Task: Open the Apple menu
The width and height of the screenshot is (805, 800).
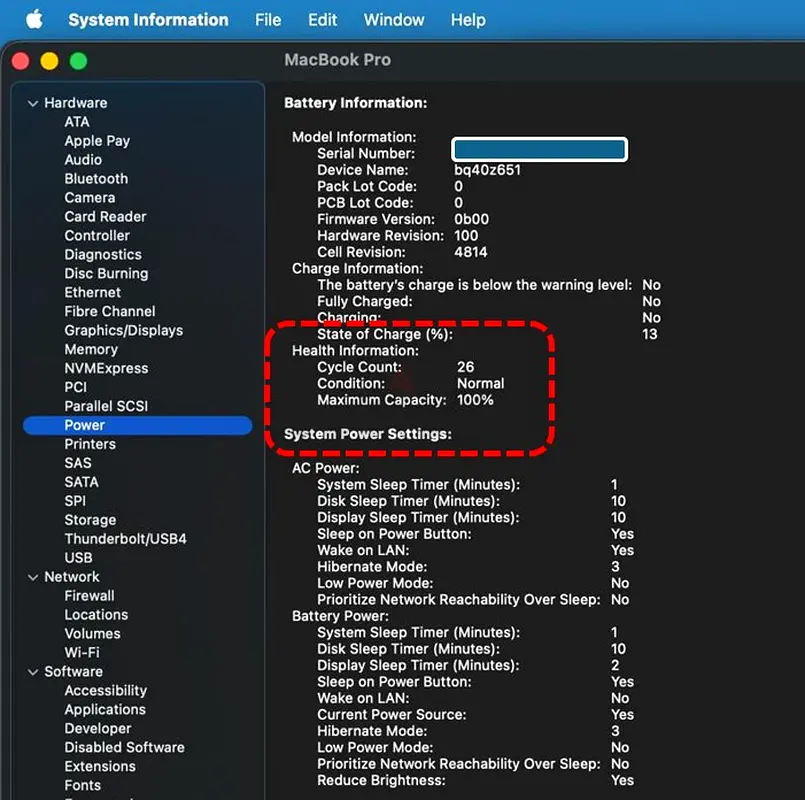Action: (x=34, y=20)
